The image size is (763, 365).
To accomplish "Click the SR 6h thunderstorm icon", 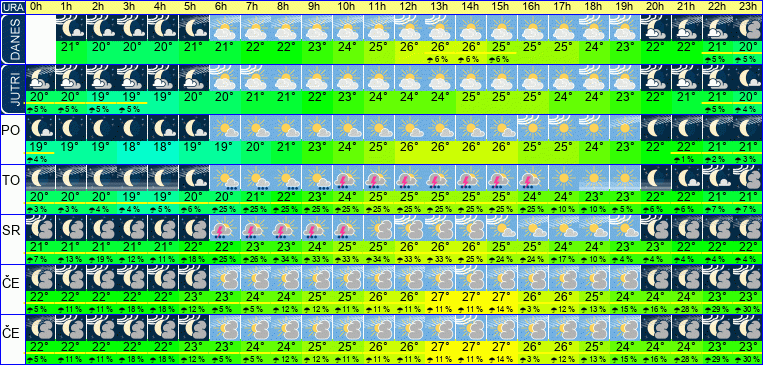I will (224, 228).
